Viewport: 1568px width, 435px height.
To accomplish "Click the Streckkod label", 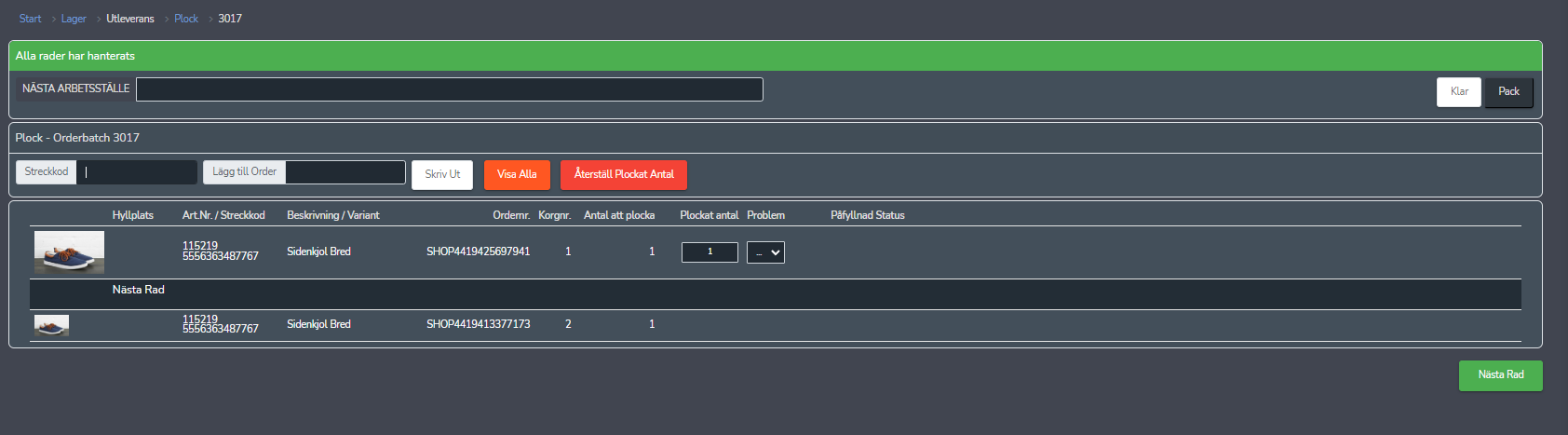I will [x=47, y=171].
